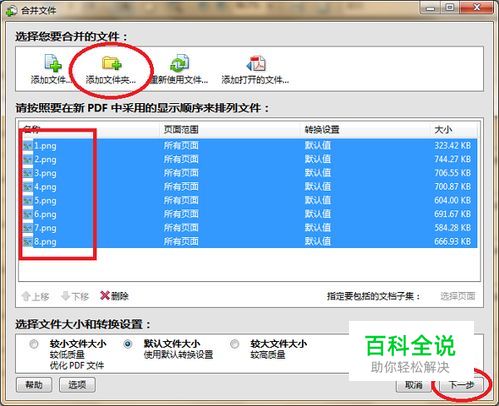Click the Next Step (下一步) button
Viewport: 499px width, 406px height.
[x=462, y=385]
